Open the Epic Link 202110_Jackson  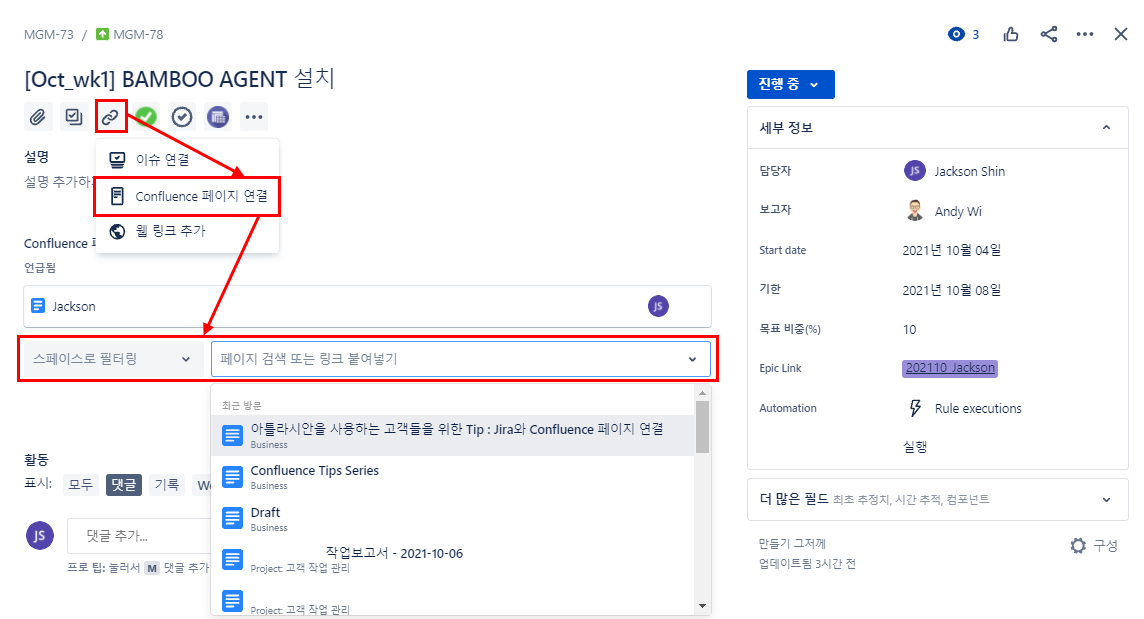point(950,368)
